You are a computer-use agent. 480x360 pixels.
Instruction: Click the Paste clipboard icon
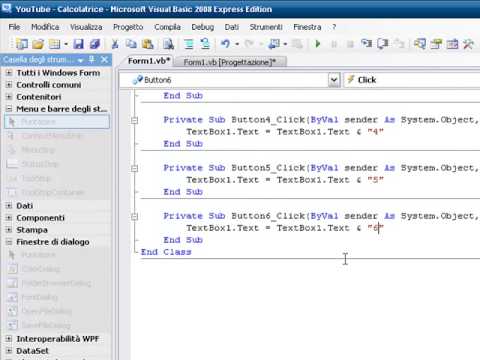[148, 44]
